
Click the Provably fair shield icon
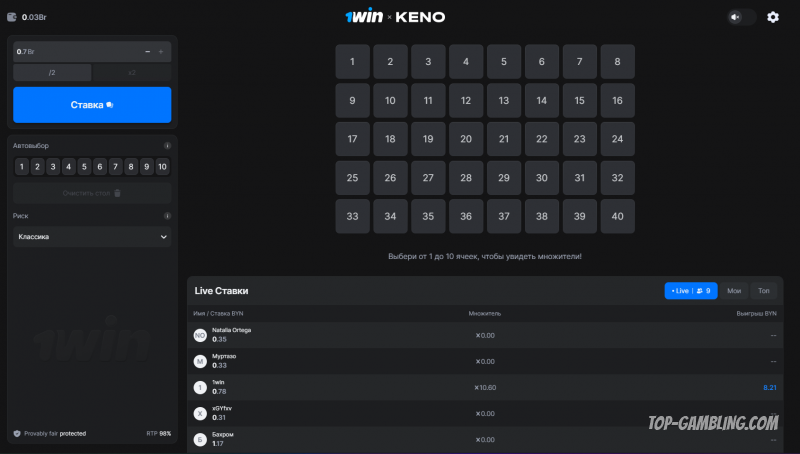(x=17, y=434)
